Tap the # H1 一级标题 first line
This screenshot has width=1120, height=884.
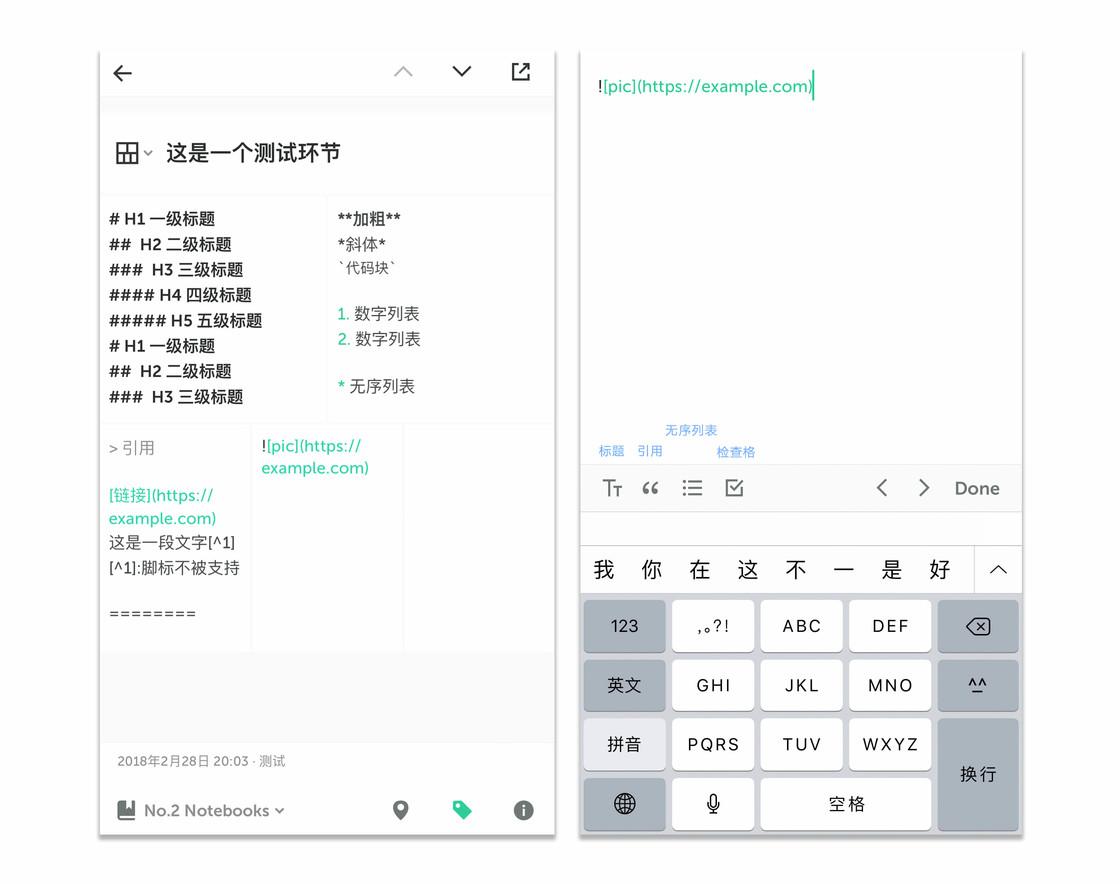pos(162,219)
